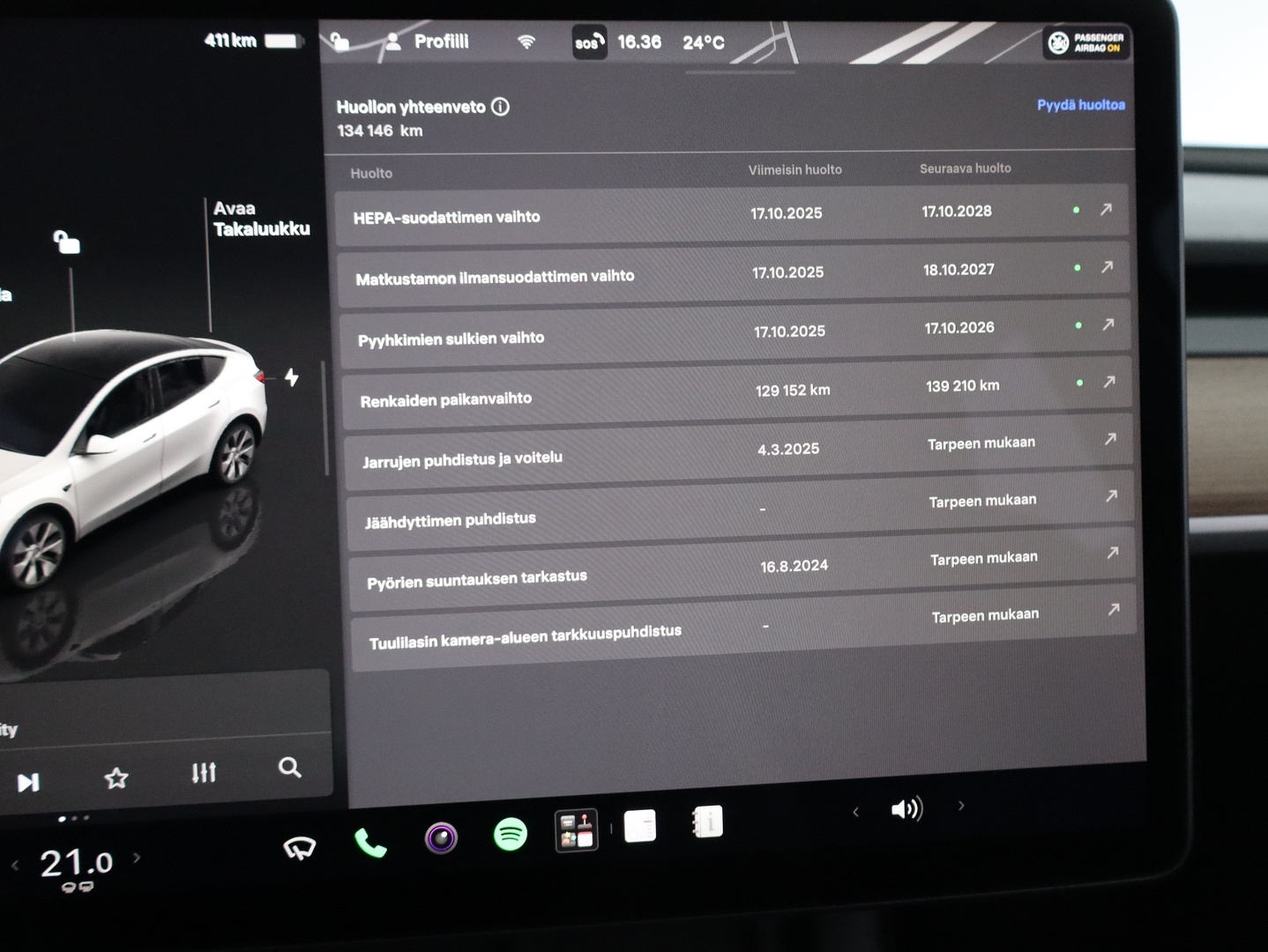Viewport: 1268px width, 952px height.
Task: Tap the 139 210 km next service value
Action: point(963,386)
